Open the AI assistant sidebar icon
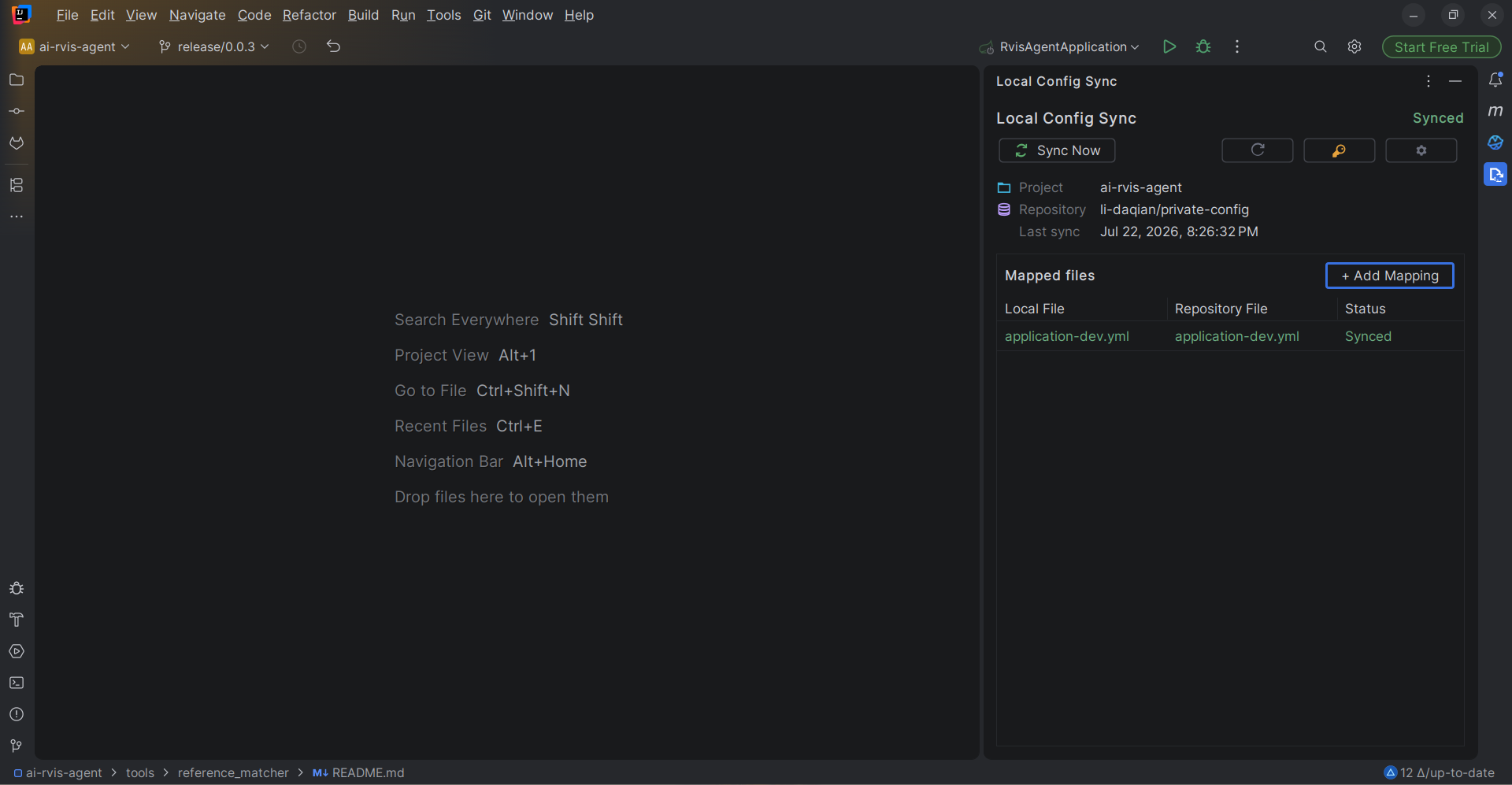The width and height of the screenshot is (1512, 785). (1495, 143)
